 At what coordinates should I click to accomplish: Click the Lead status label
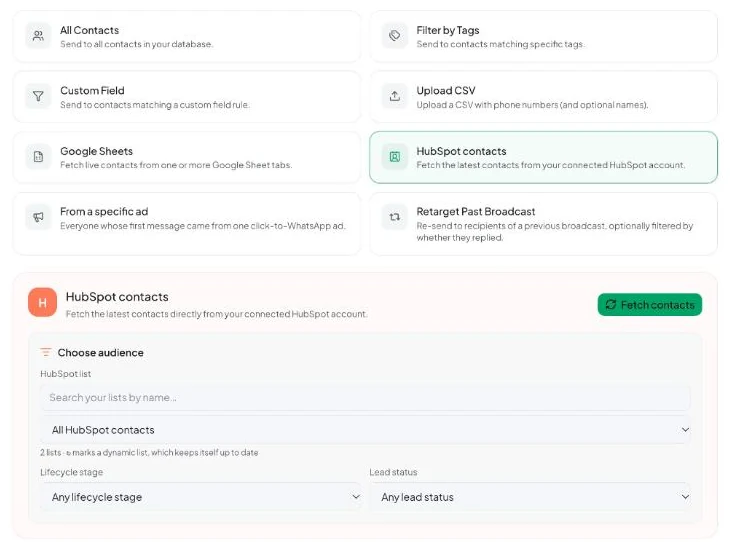[393, 472]
